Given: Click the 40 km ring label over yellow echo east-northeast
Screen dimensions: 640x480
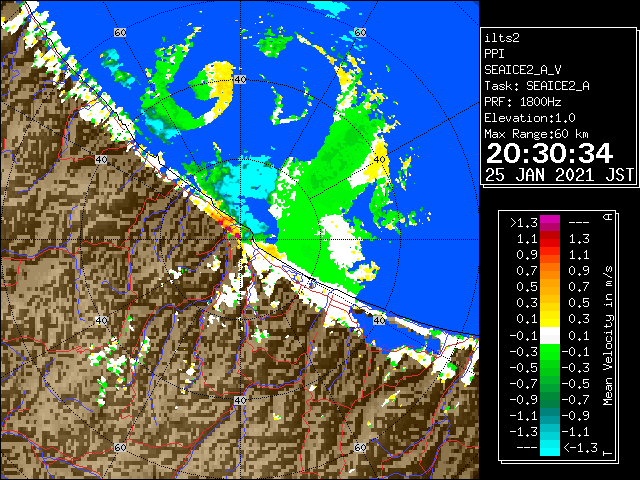Looking at the screenshot, I should [x=379, y=160].
